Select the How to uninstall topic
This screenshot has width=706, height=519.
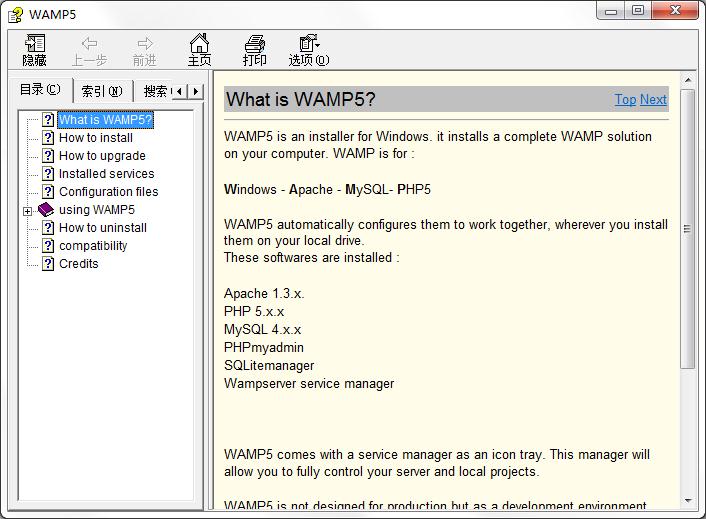point(102,228)
